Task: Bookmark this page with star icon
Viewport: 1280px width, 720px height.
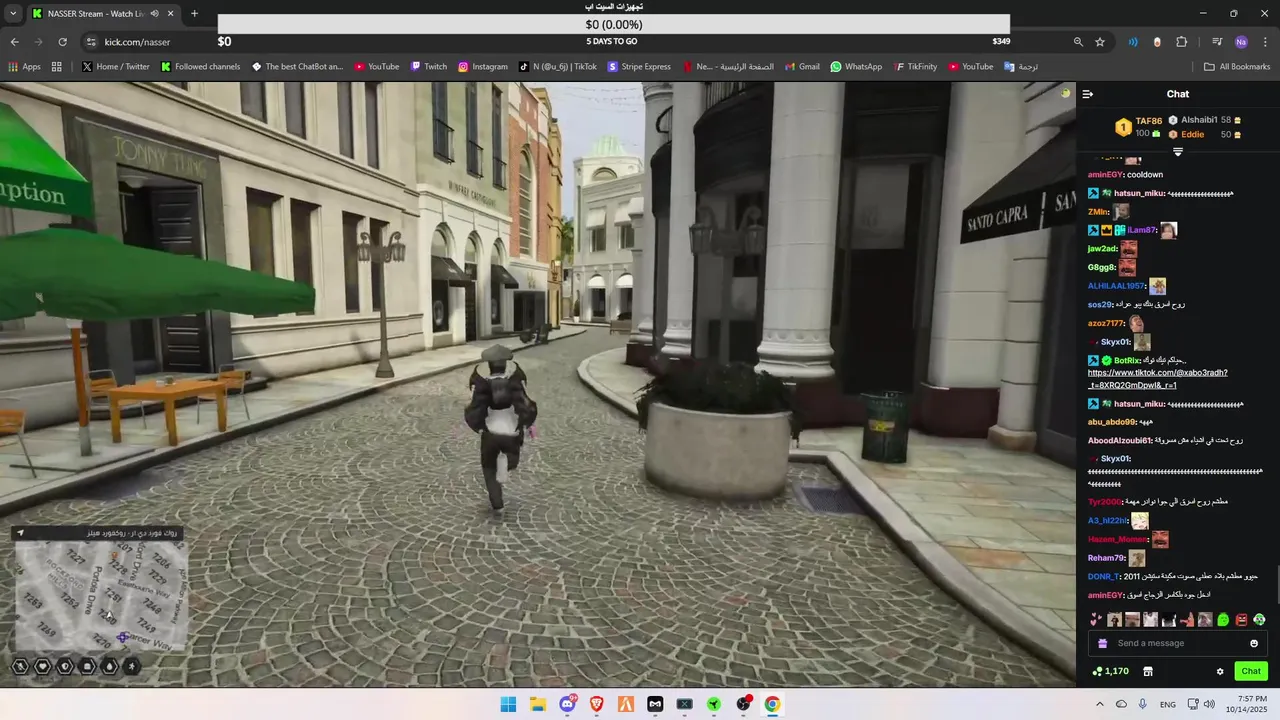Action: coord(1100,42)
